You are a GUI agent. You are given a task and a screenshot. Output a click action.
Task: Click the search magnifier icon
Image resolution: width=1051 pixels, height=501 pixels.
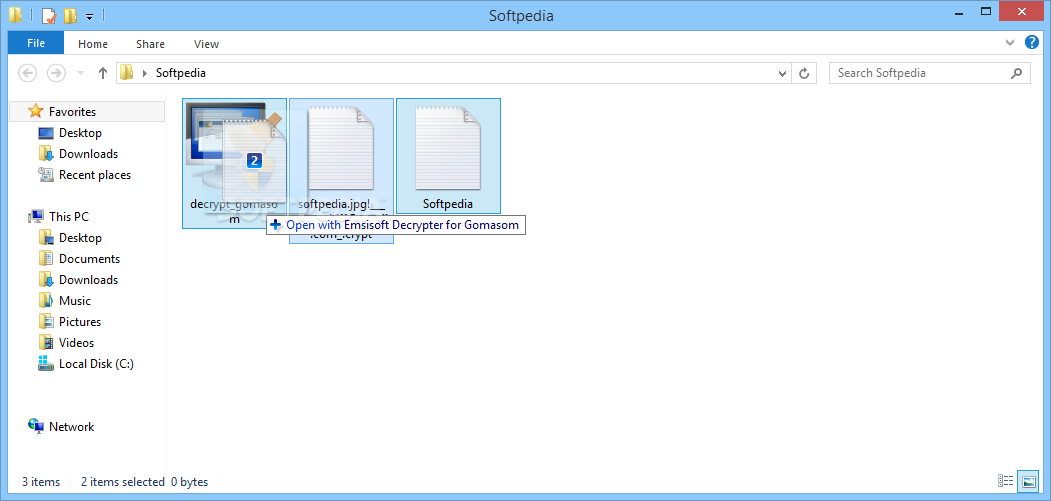(1017, 73)
